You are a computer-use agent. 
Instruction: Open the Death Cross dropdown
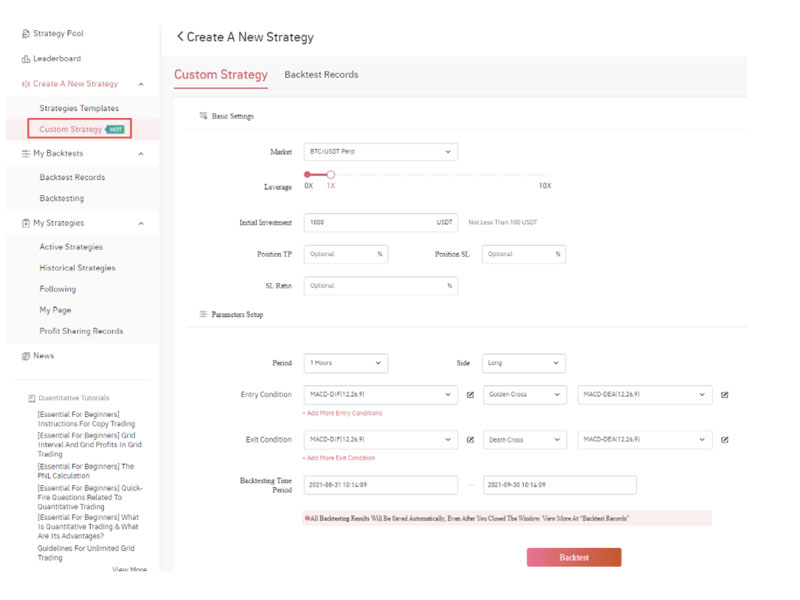coord(524,439)
